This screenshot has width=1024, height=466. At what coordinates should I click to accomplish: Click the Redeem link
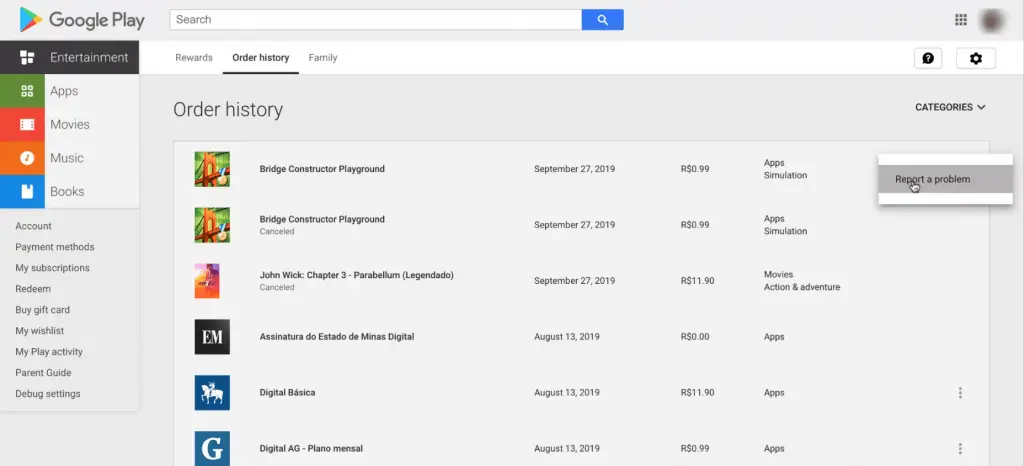(x=33, y=288)
